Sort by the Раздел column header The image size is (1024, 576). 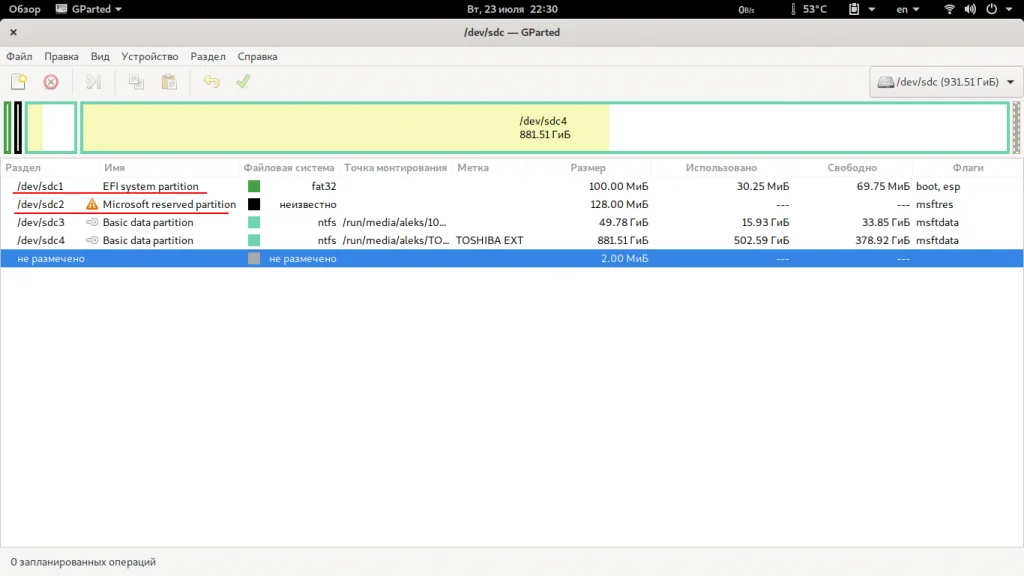pyautogui.click(x=50, y=168)
